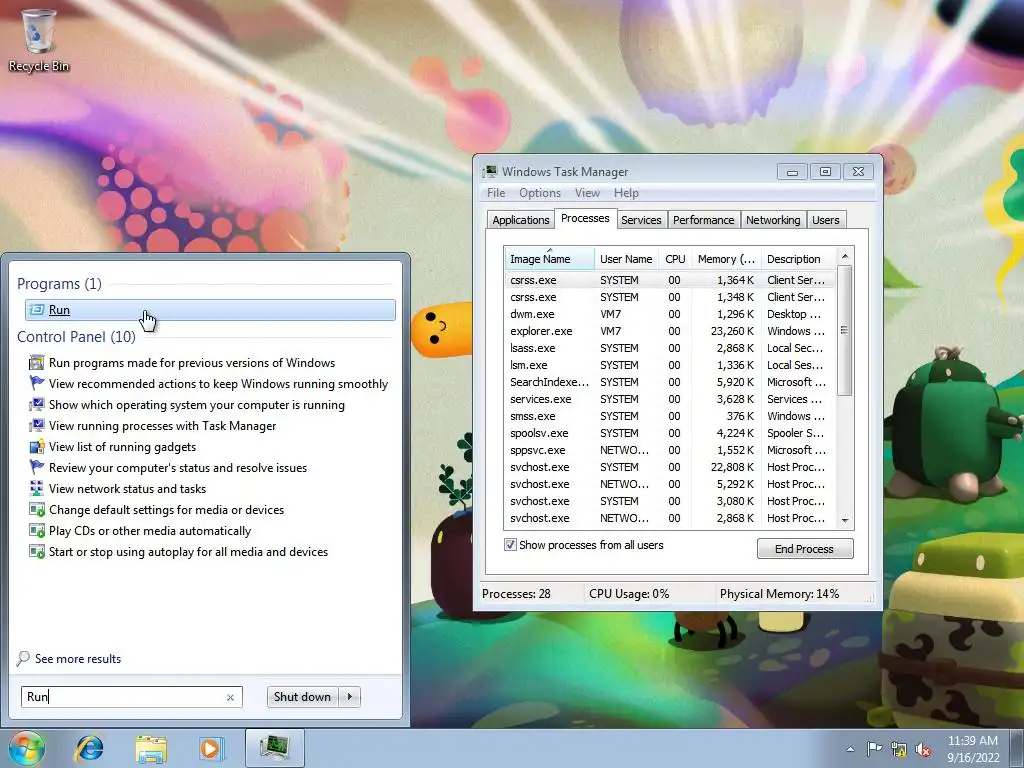
Task: Click the muted volume icon in the tray
Action: 923,749
